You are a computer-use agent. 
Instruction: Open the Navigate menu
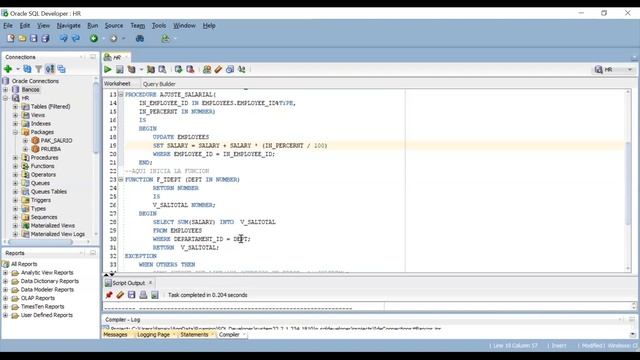(69, 25)
